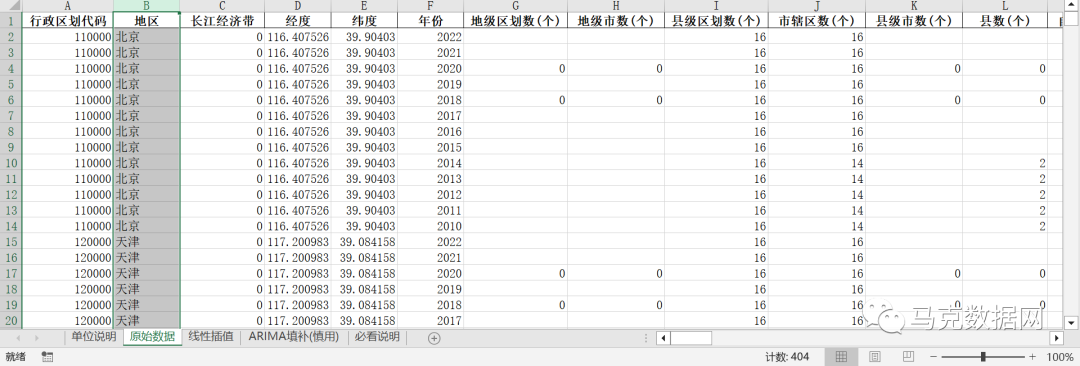Viewport: 1080px width, 366px height.
Task: Click the 行政区划代码 header cell
Action: click(68, 21)
